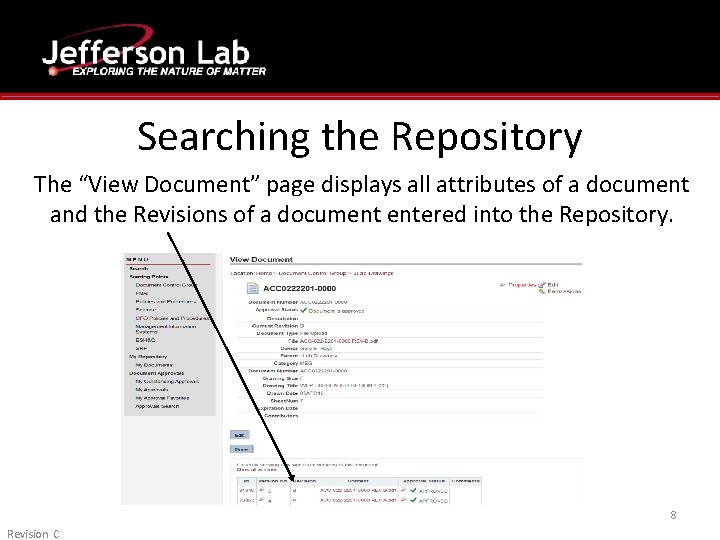Open ESH&Q in the side menu
The width and height of the screenshot is (720, 540).
(145, 340)
